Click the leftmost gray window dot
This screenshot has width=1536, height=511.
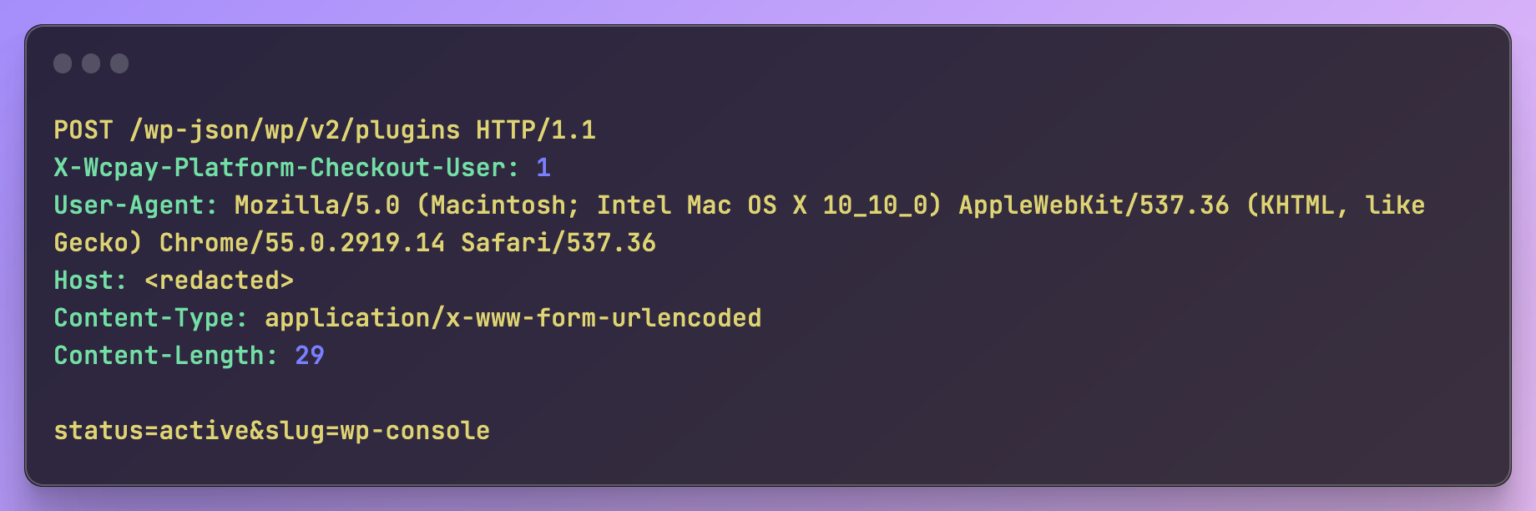pos(62,64)
